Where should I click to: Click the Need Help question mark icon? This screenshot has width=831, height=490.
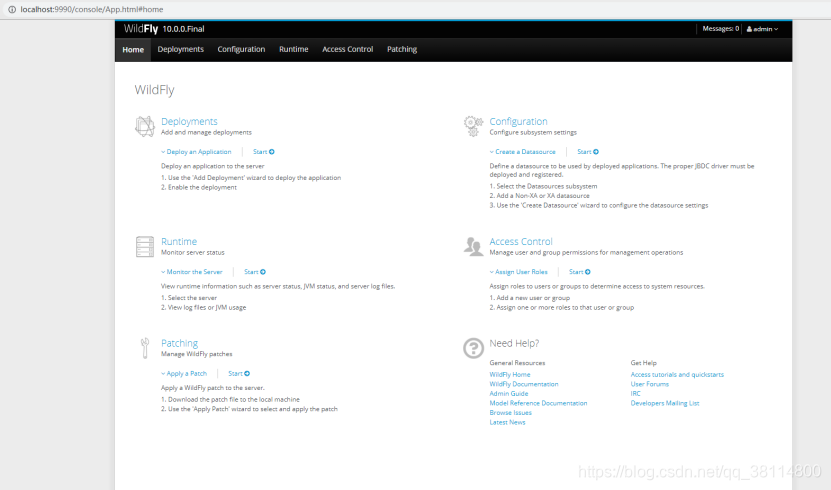pos(473,348)
